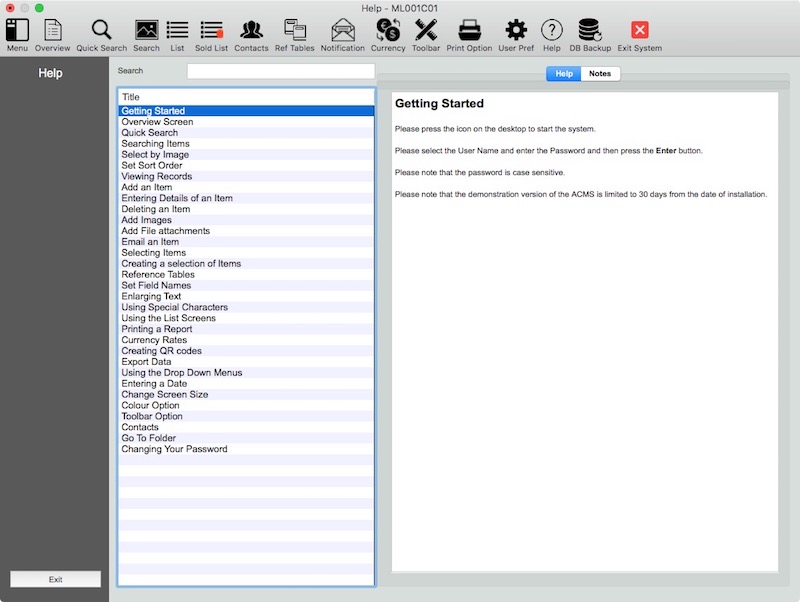800x602 pixels.
Task: Open the Overview toolbar icon
Action: pyautogui.click(x=52, y=30)
